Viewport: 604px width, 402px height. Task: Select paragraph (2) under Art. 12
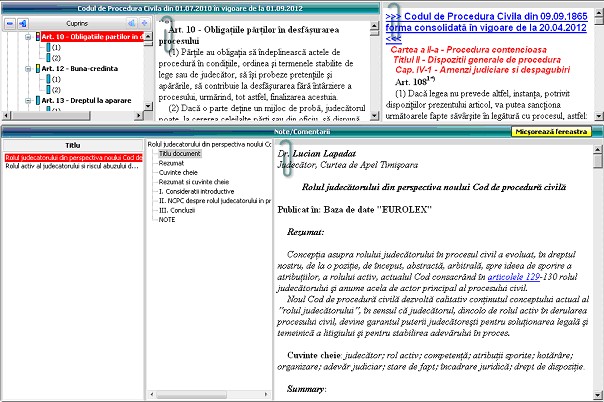pos(56,90)
